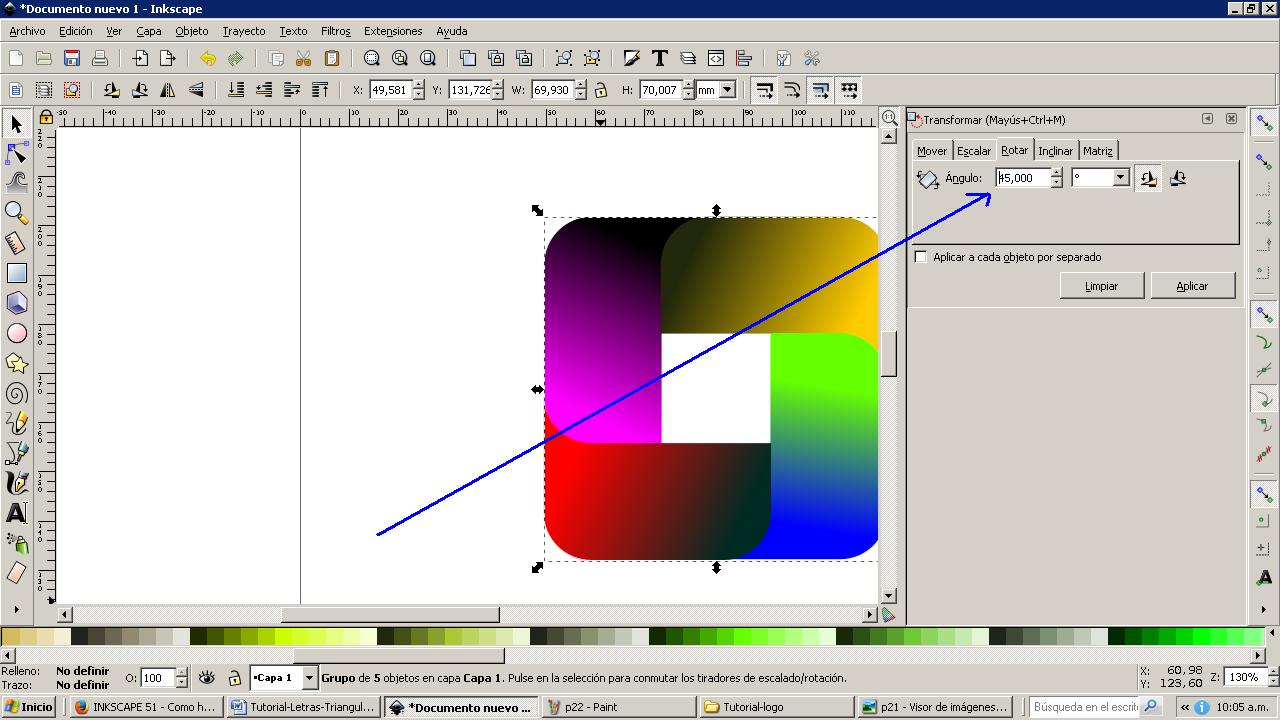Image resolution: width=1280 pixels, height=720 pixels.
Task: Click Flip horizontally icon in controls bar
Action: coord(168,90)
